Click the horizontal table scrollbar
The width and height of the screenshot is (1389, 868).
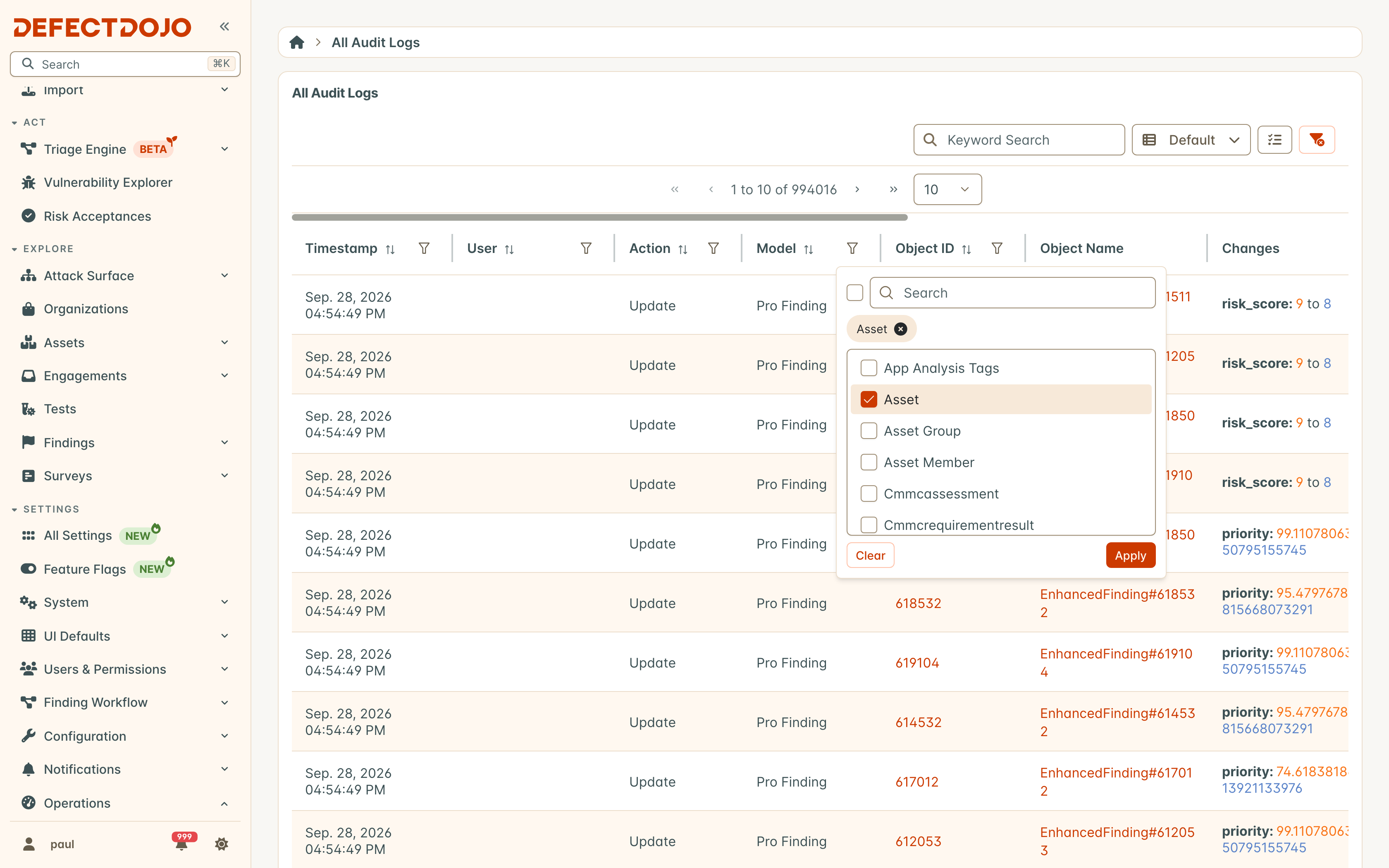[599, 217]
